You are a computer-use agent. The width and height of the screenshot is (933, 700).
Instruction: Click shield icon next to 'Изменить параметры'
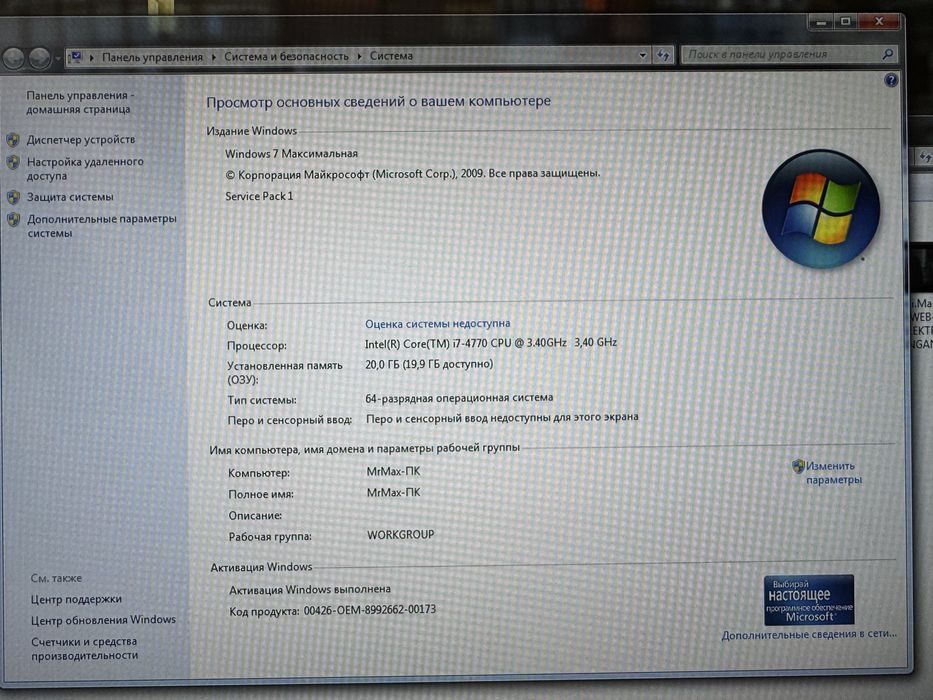click(x=798, y=466)
